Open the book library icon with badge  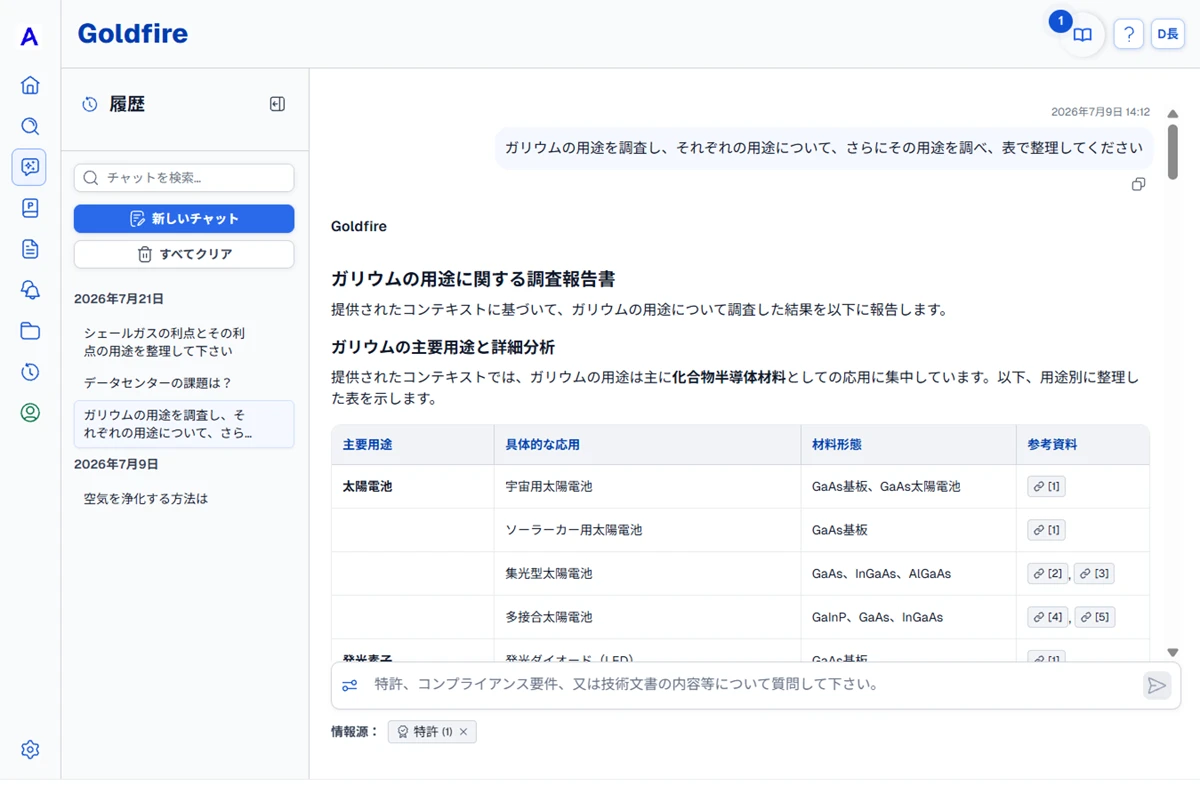tap(1082, 35)
